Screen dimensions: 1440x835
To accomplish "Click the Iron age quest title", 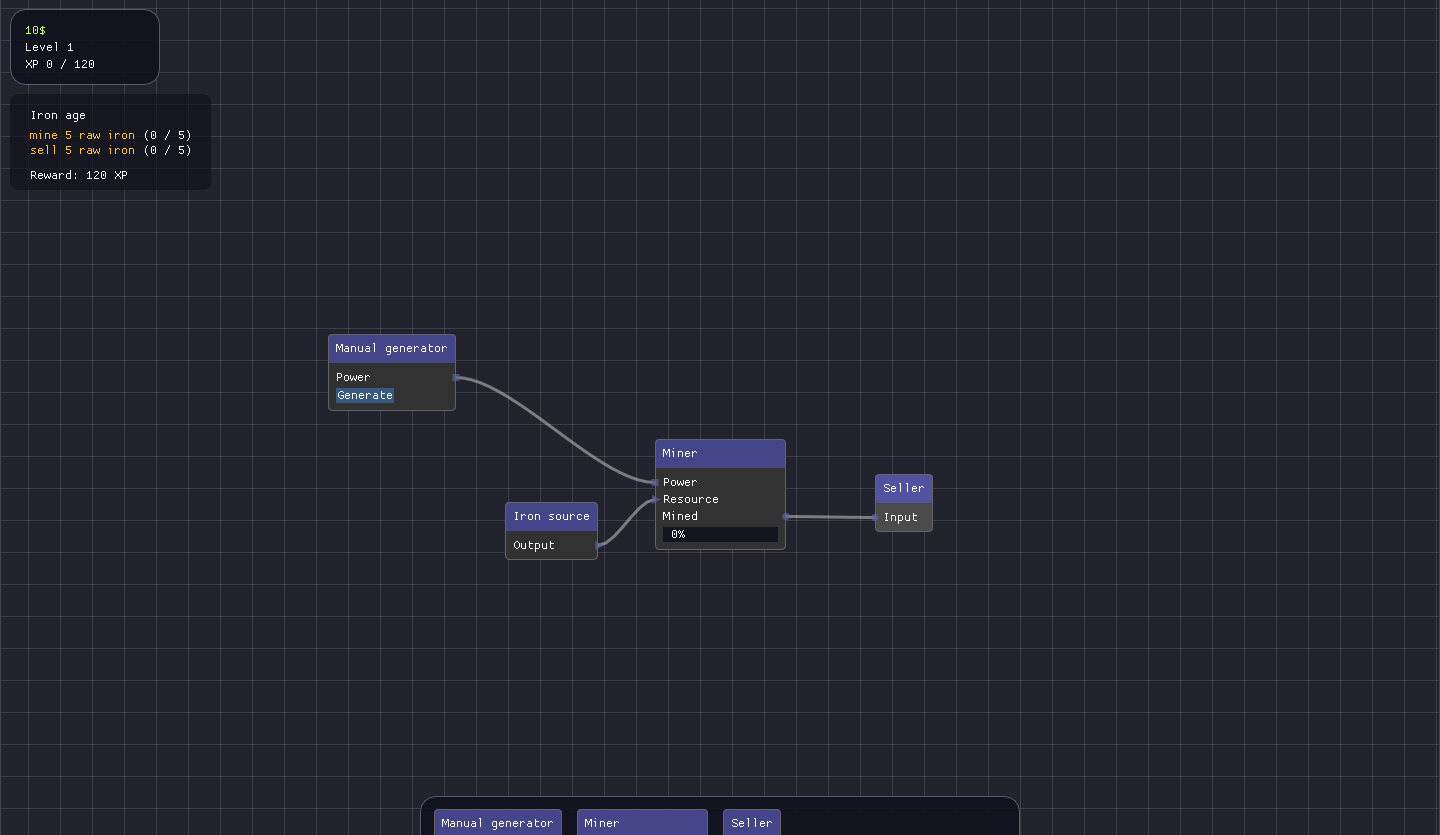I will click(x=58, y=116).
